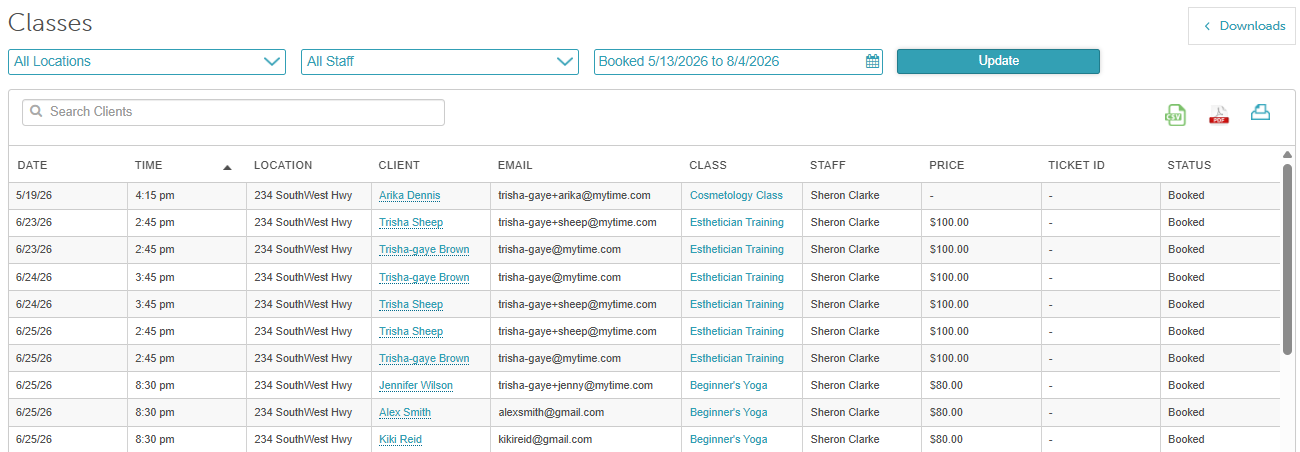Open client Jennifer Wilson

click(416, 386)
